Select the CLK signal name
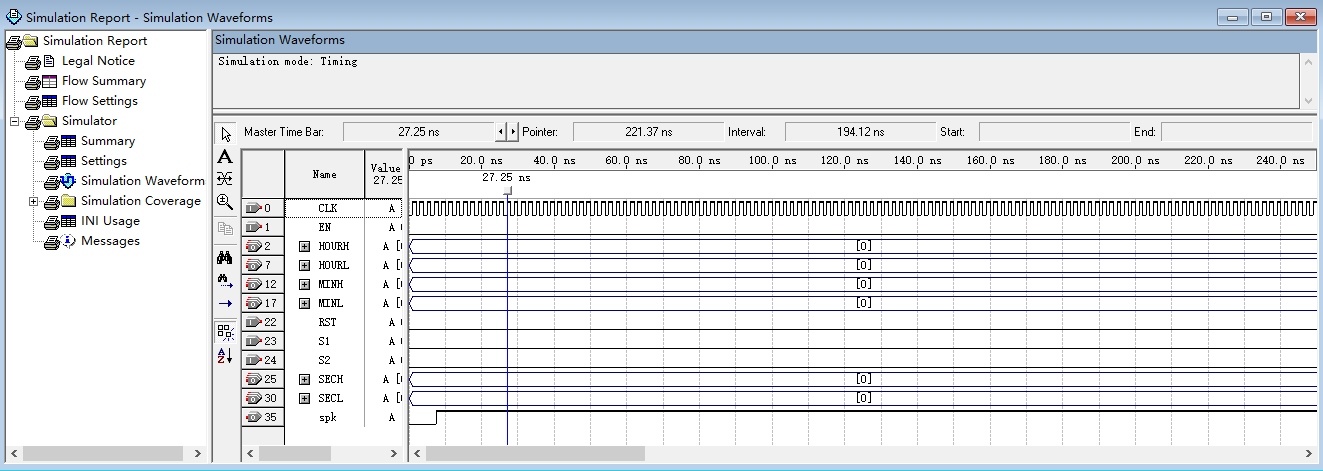This screenshot has height=471, width=1323. pyautogui.click(x=328, y=208)
